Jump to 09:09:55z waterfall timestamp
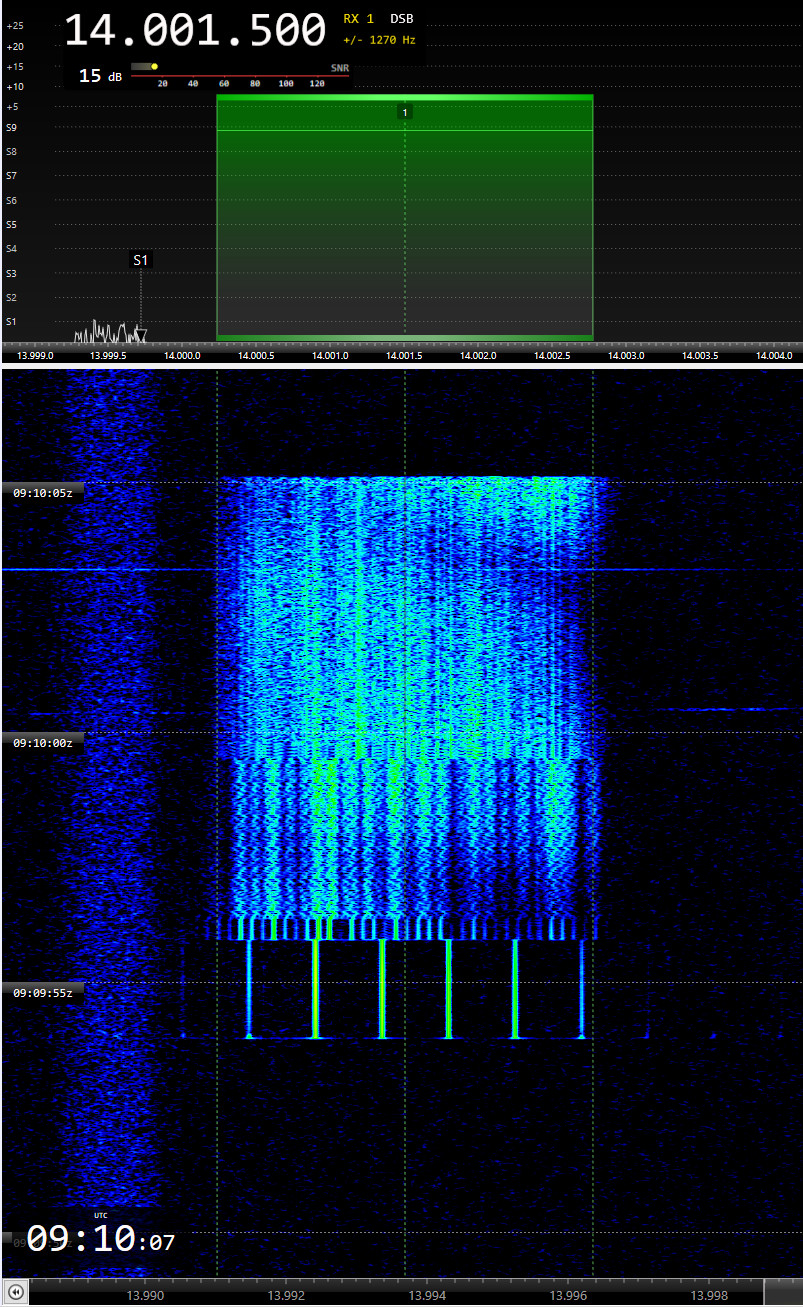Image resolution: width=803 pixels, height=1307 pixels. [x=42, y=992]
